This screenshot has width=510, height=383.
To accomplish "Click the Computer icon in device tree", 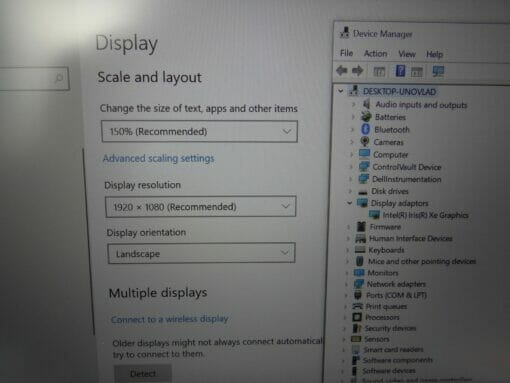I will coord(364,154).
